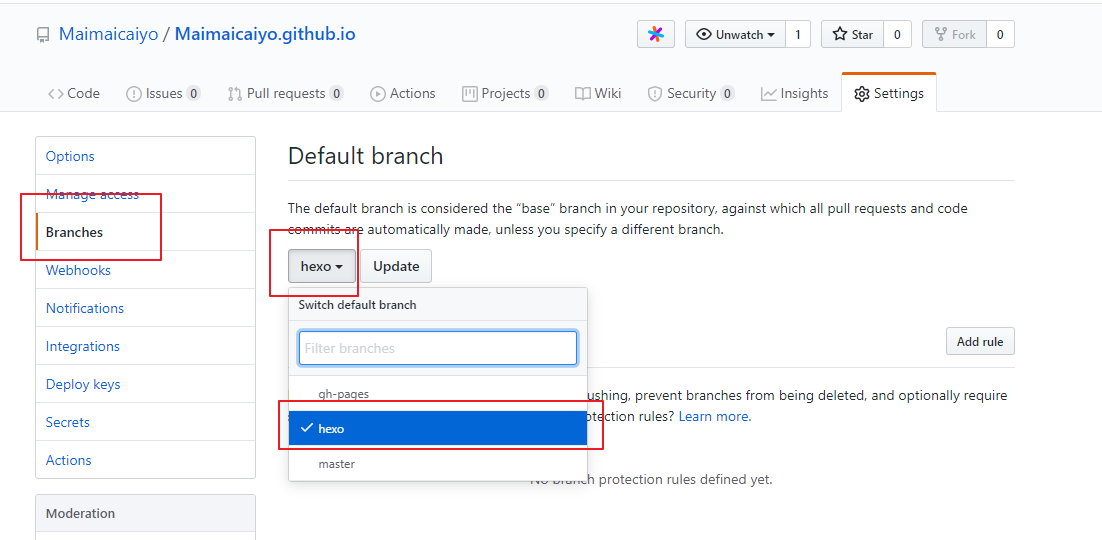Select the gh-pages branch option
Screen dimensions: 1102x540
tap(438, 394)
